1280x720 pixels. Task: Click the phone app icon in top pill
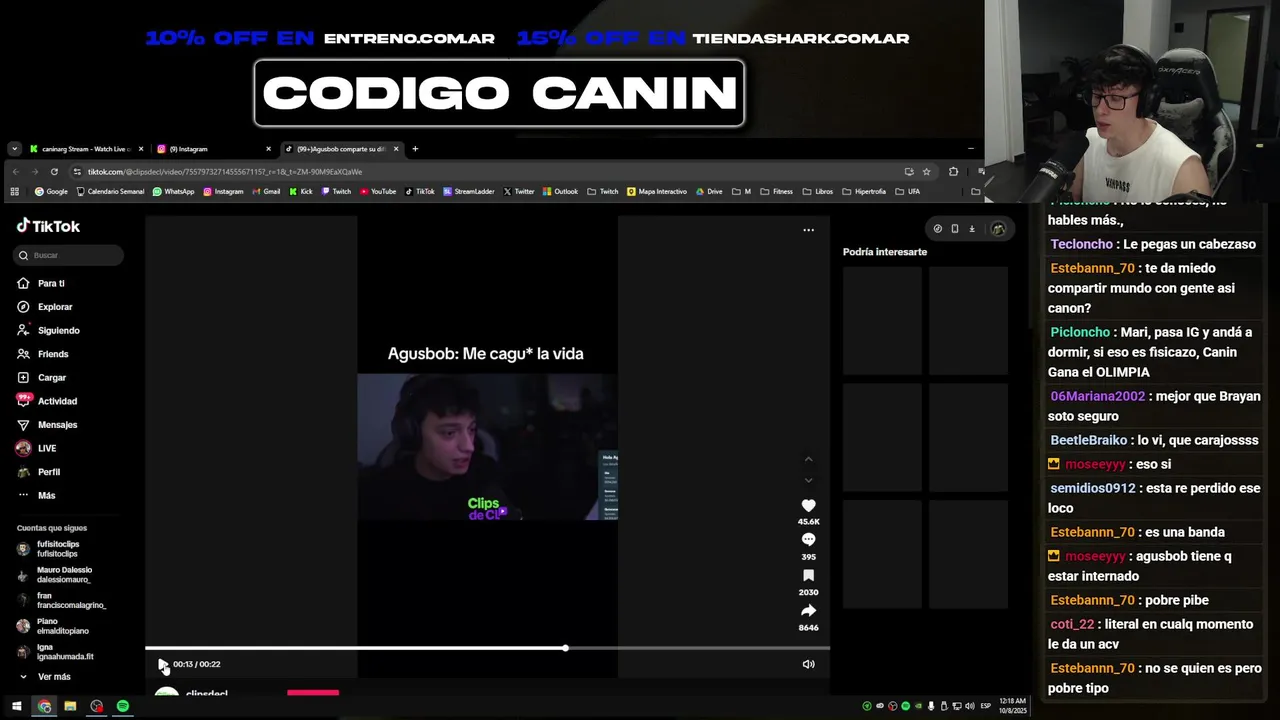(x=954, y=229)
